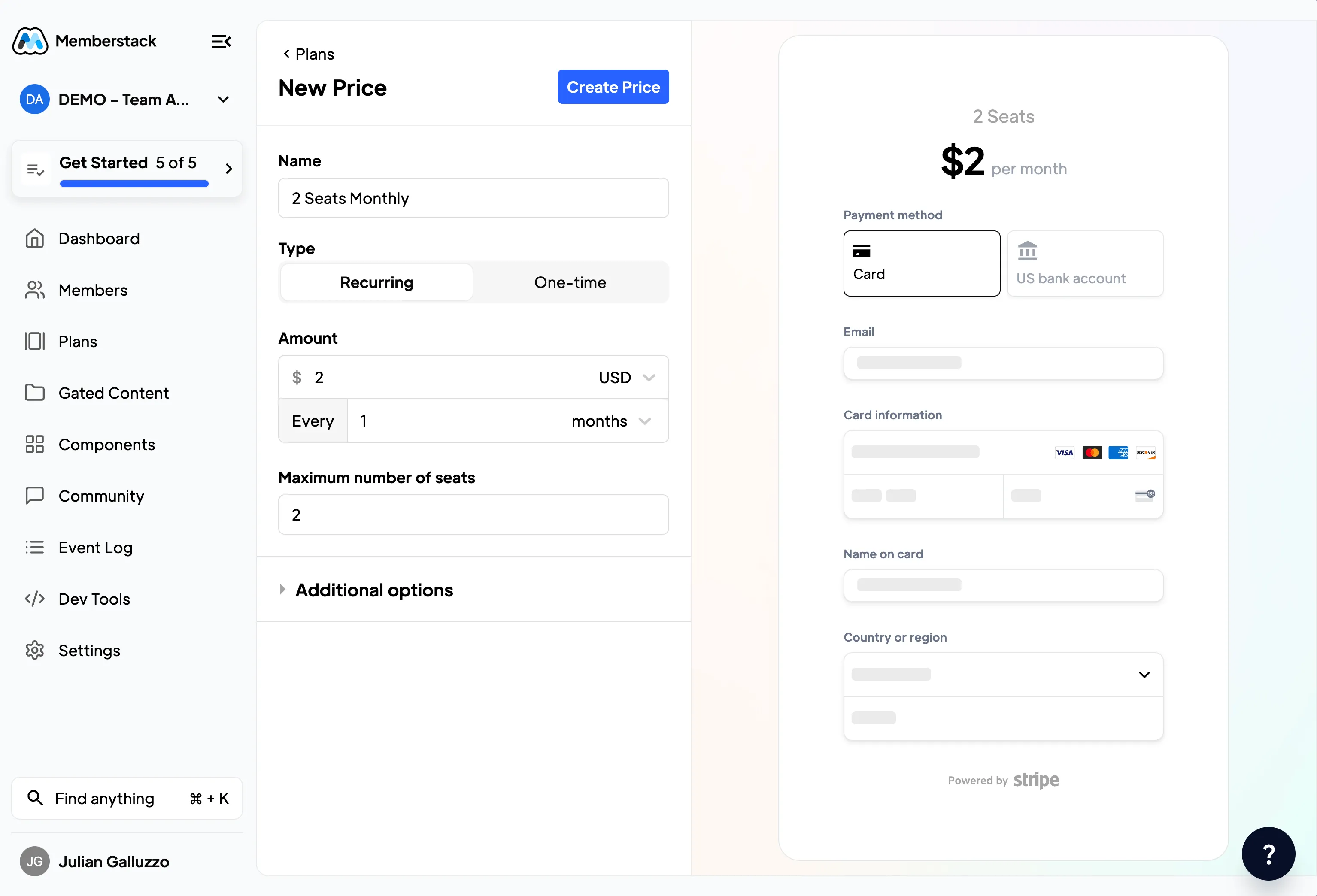Choose US bank account payment method
This screenshot has width=1317, height=896.
tap(1084, 263)
